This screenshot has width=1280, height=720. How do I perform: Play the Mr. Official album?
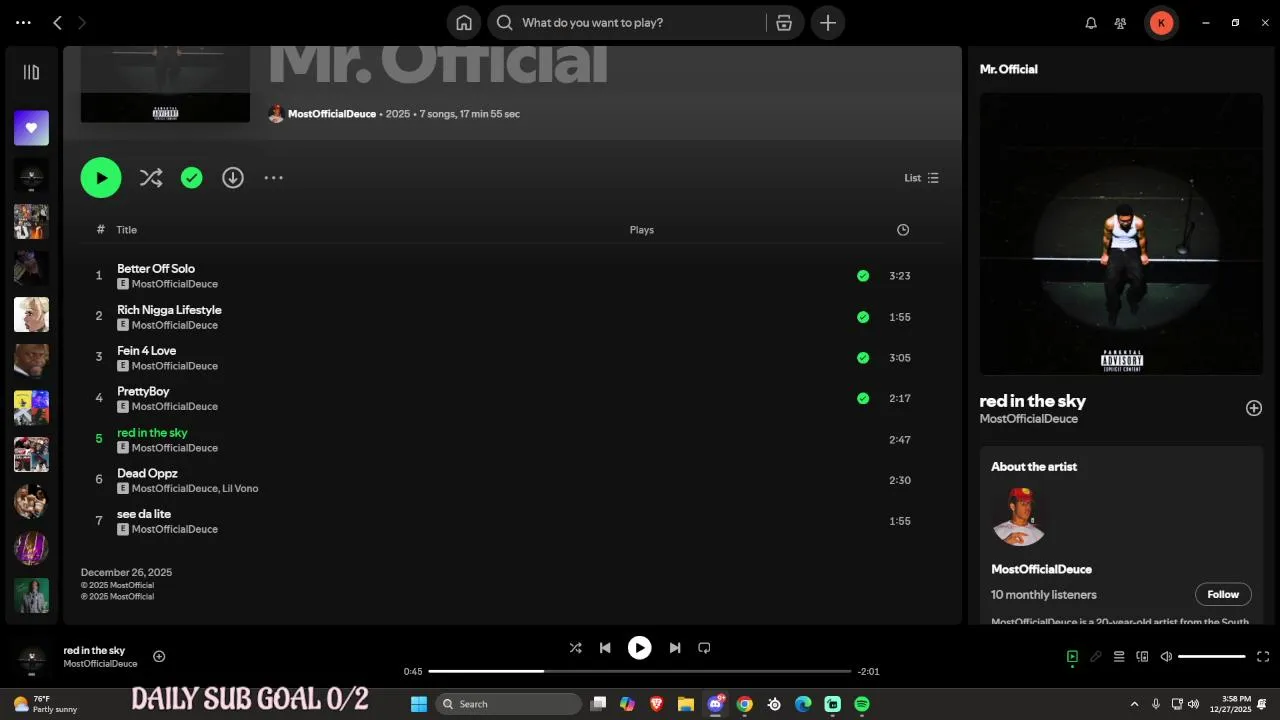pos(101,178)
